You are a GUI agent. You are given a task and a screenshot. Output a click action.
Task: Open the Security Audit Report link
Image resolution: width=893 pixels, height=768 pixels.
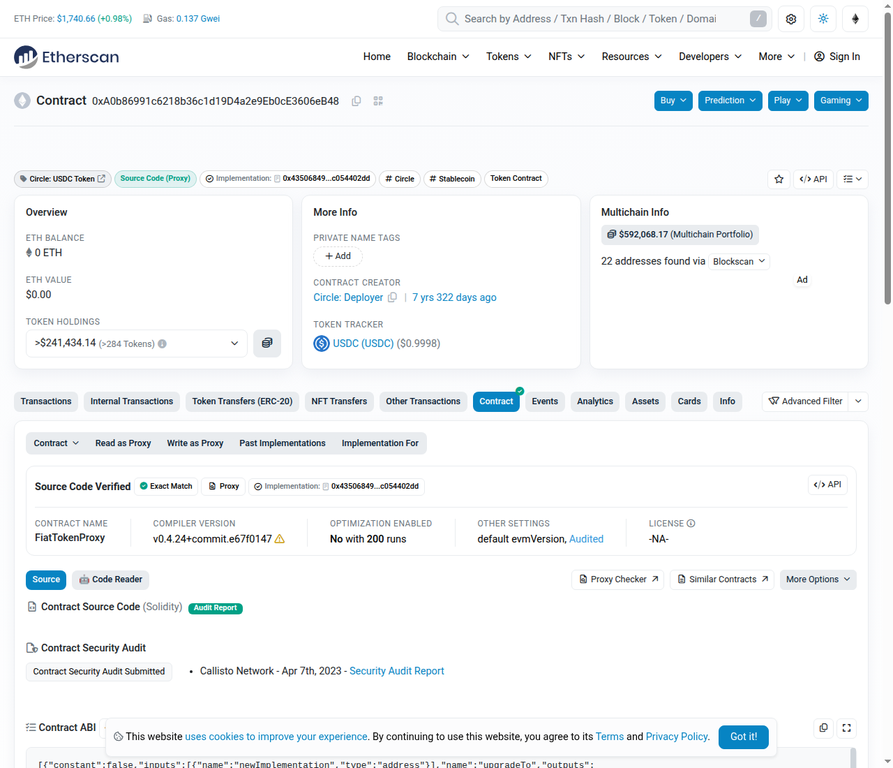(x=396, y=671)
